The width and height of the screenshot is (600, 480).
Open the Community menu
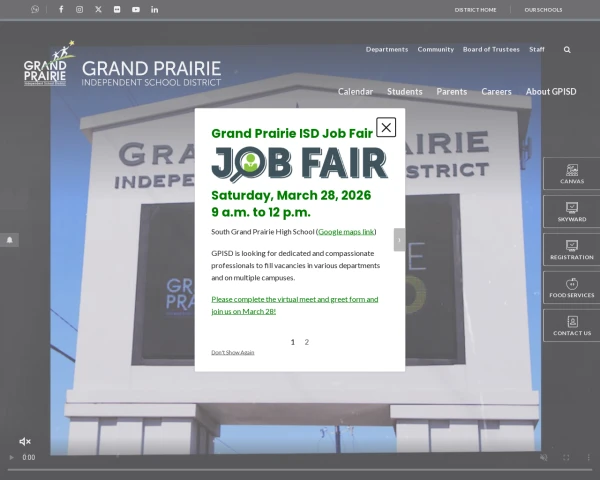click(436, 49)
